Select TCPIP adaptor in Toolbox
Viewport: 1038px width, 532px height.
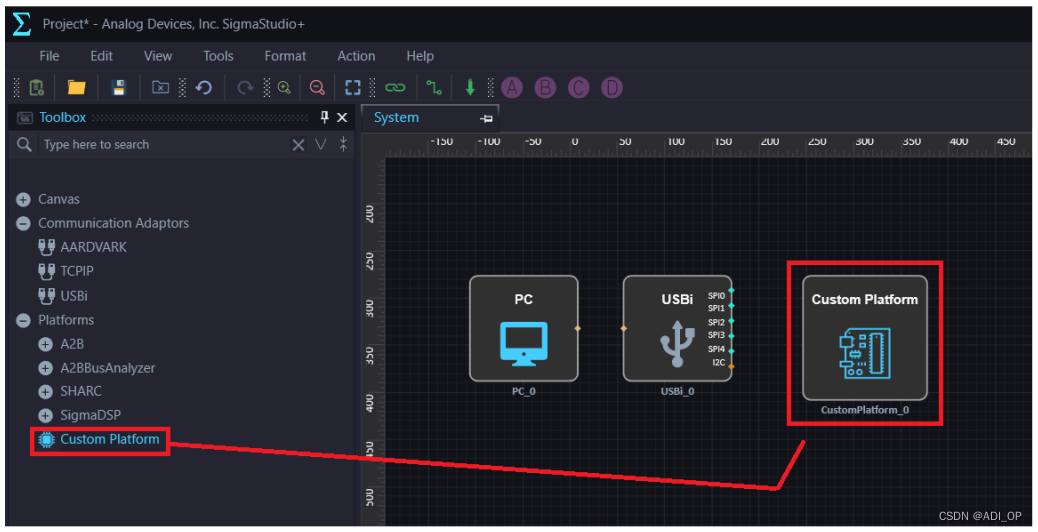(66, 271)
